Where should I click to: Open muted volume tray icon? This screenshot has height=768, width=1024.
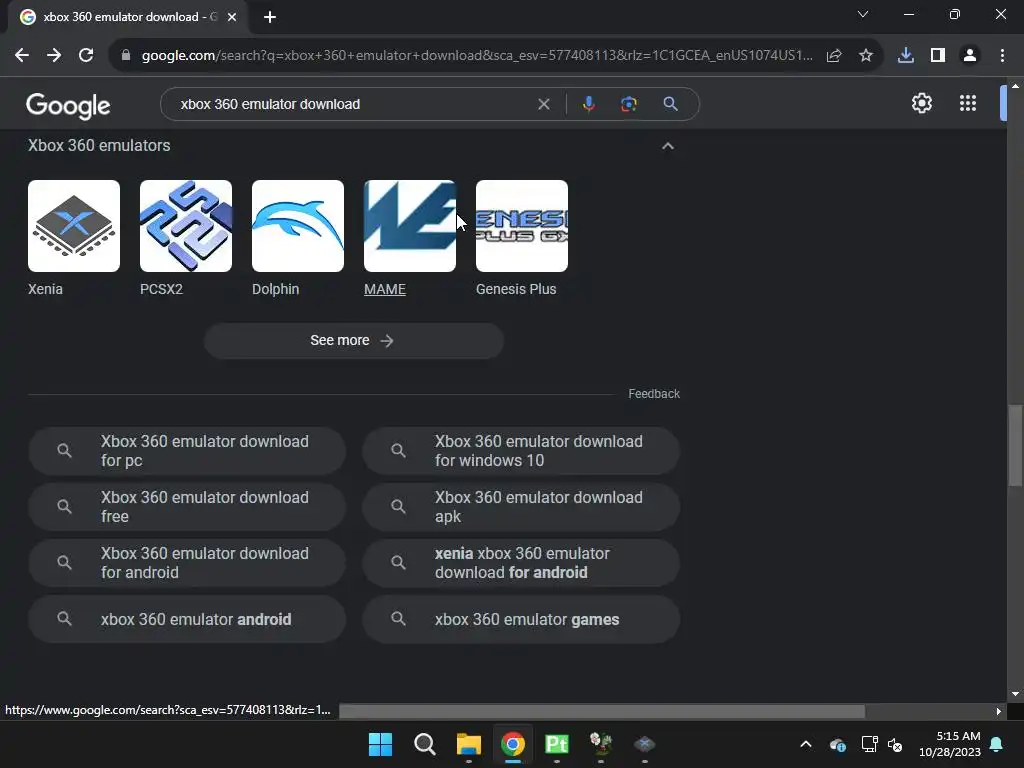coord(895,744)
